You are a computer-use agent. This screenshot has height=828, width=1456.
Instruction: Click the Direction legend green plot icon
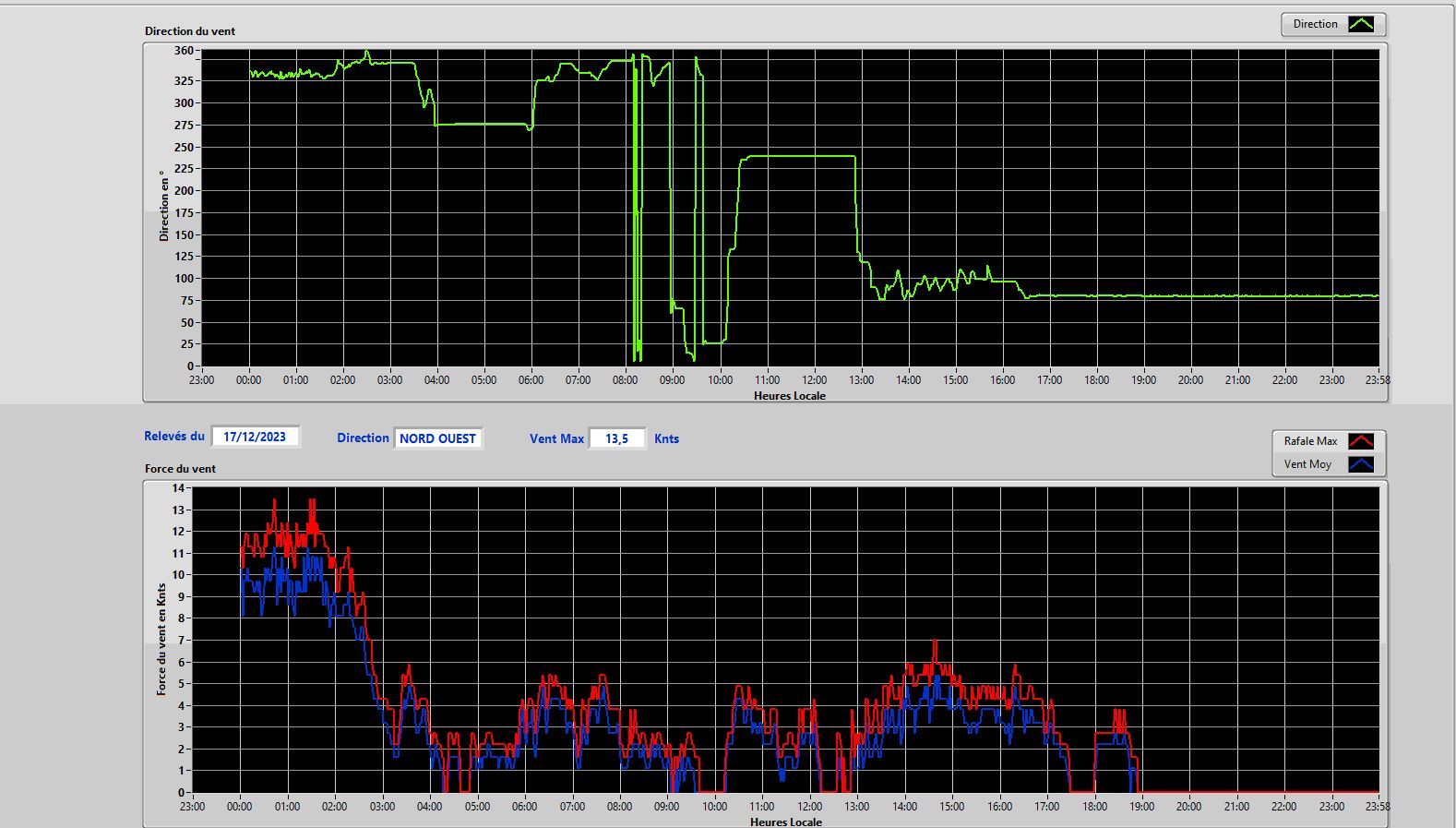pos(1361,24)
